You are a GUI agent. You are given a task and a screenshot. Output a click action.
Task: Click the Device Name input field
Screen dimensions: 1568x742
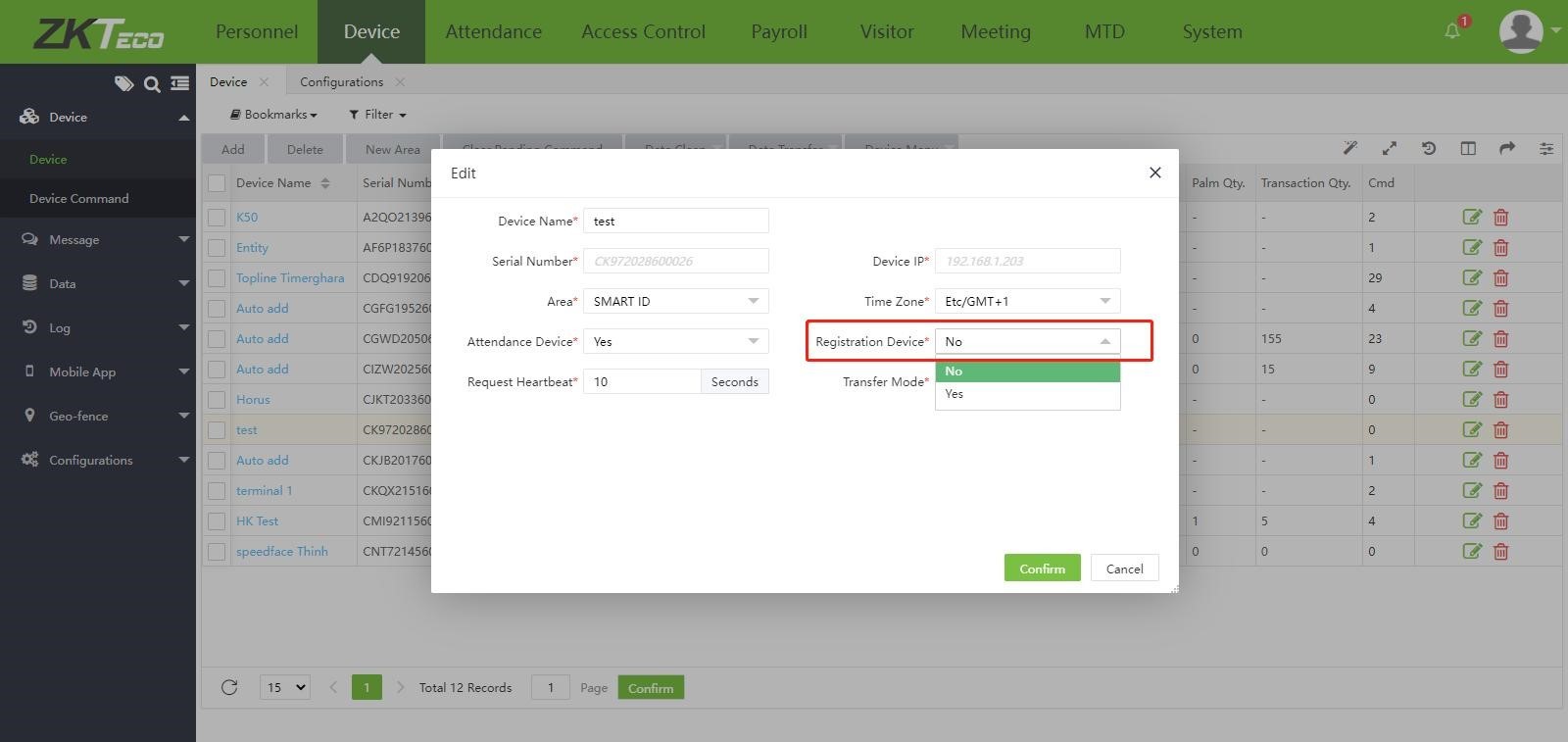coord(675,222)
